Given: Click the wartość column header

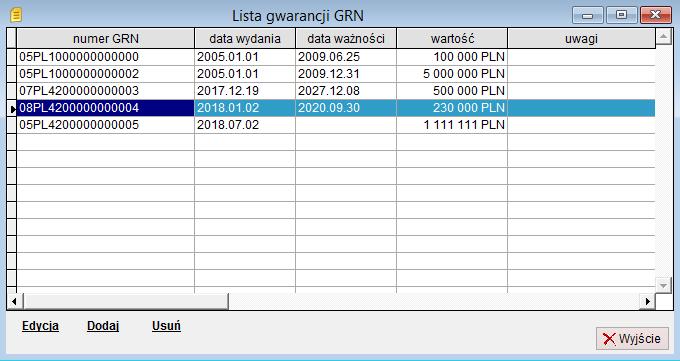Looking at the screenshot, I should (452, 39).
